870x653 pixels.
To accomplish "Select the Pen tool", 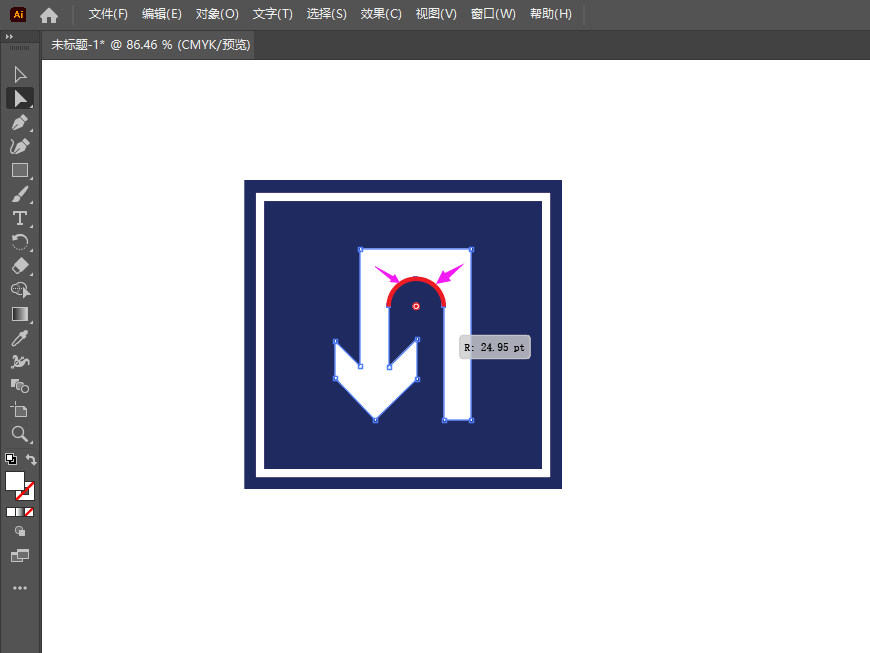I will [20, 122].
